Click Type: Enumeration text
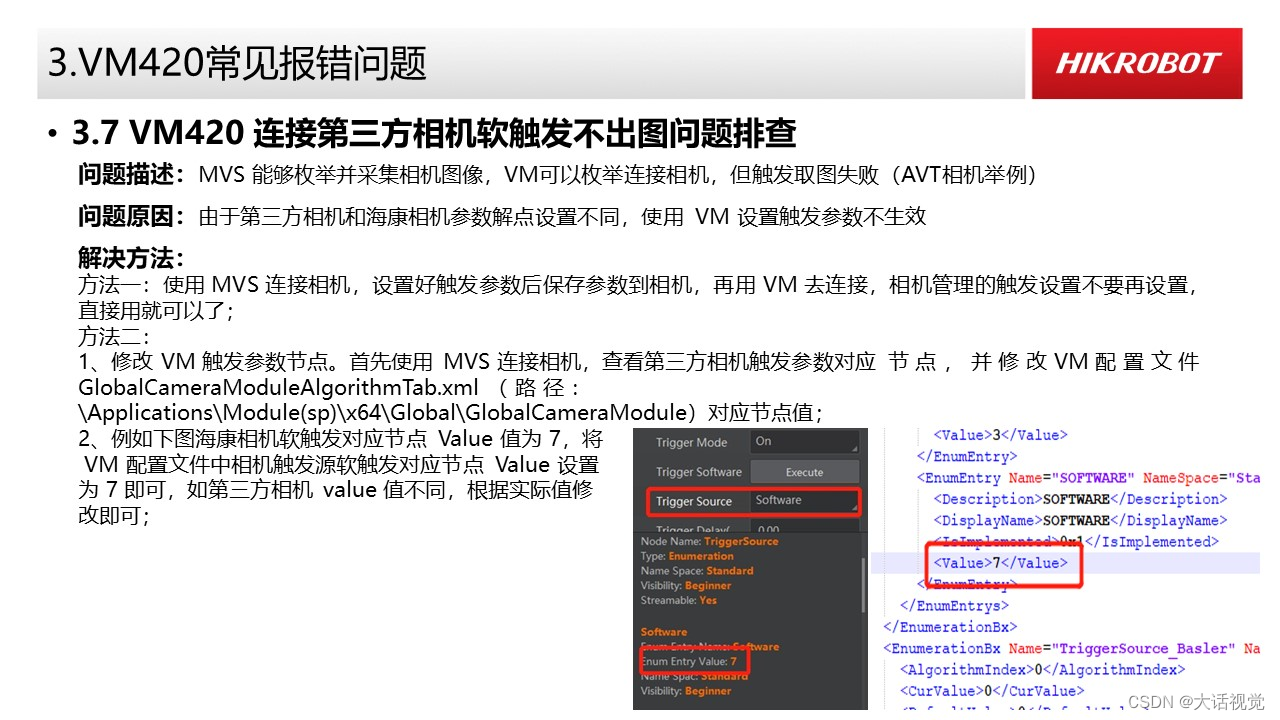 click(x=687, y=556)
